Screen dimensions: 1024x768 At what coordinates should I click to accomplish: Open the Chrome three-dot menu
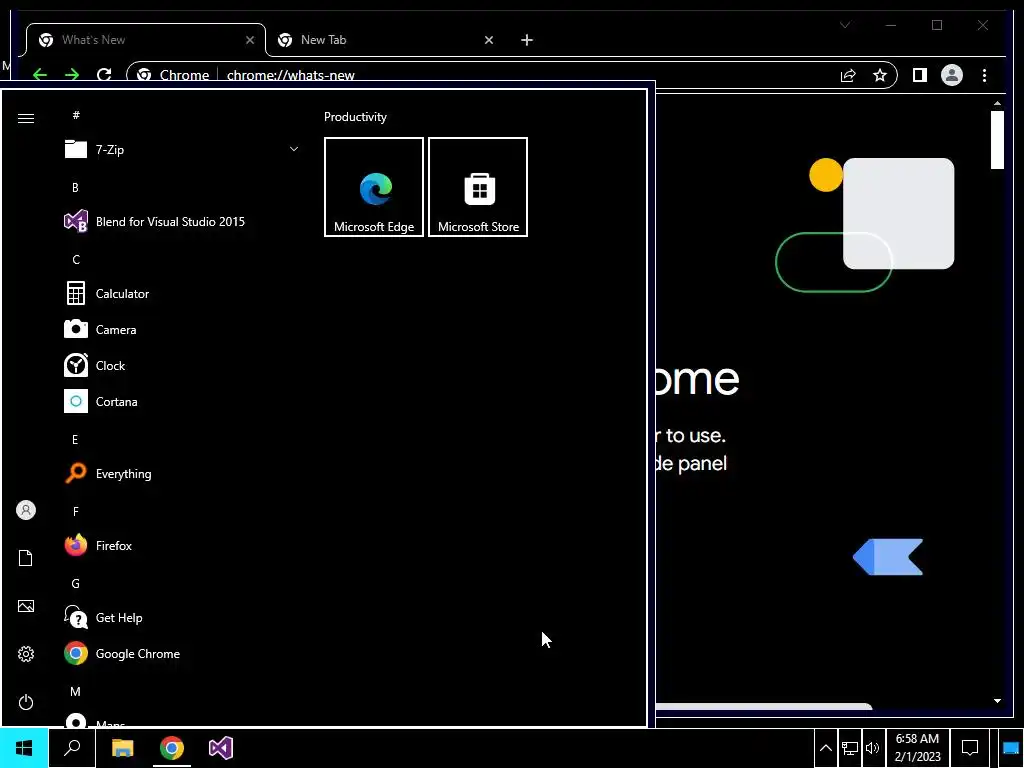[984, 75]
